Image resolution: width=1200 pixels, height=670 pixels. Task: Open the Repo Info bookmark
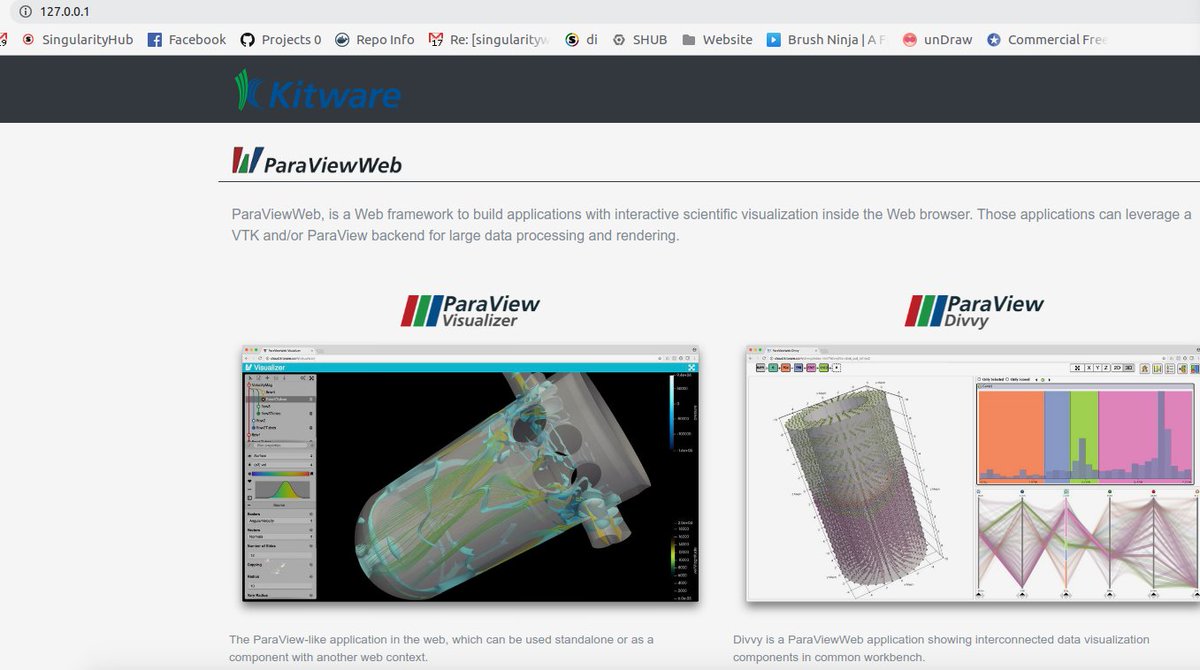[x=375, y=40]
